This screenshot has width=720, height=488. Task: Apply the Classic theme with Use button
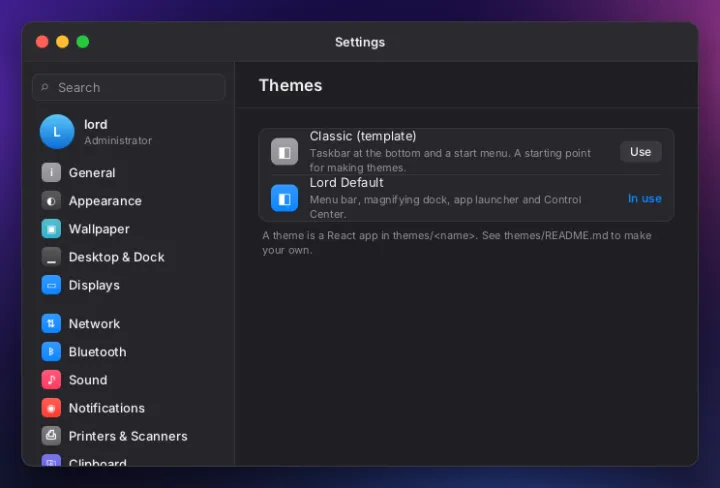pyautogui.click(x=641, y=151)
